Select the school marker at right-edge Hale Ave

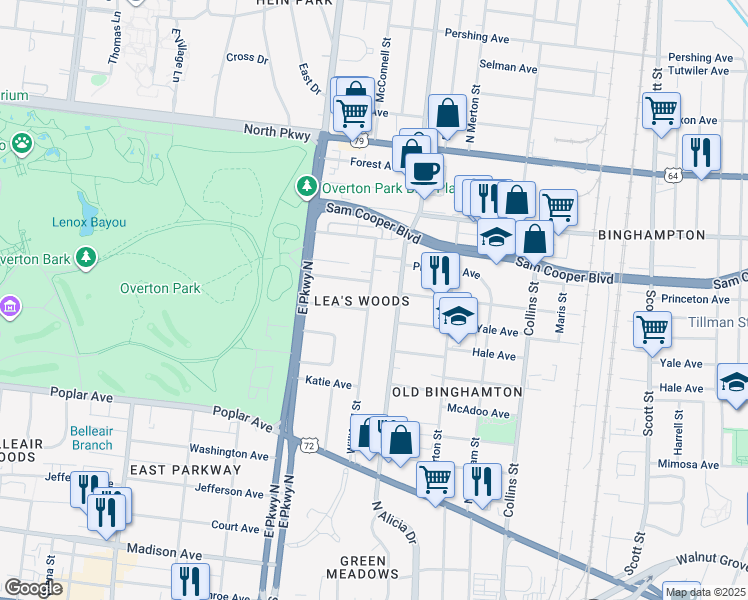click(735, 383)
